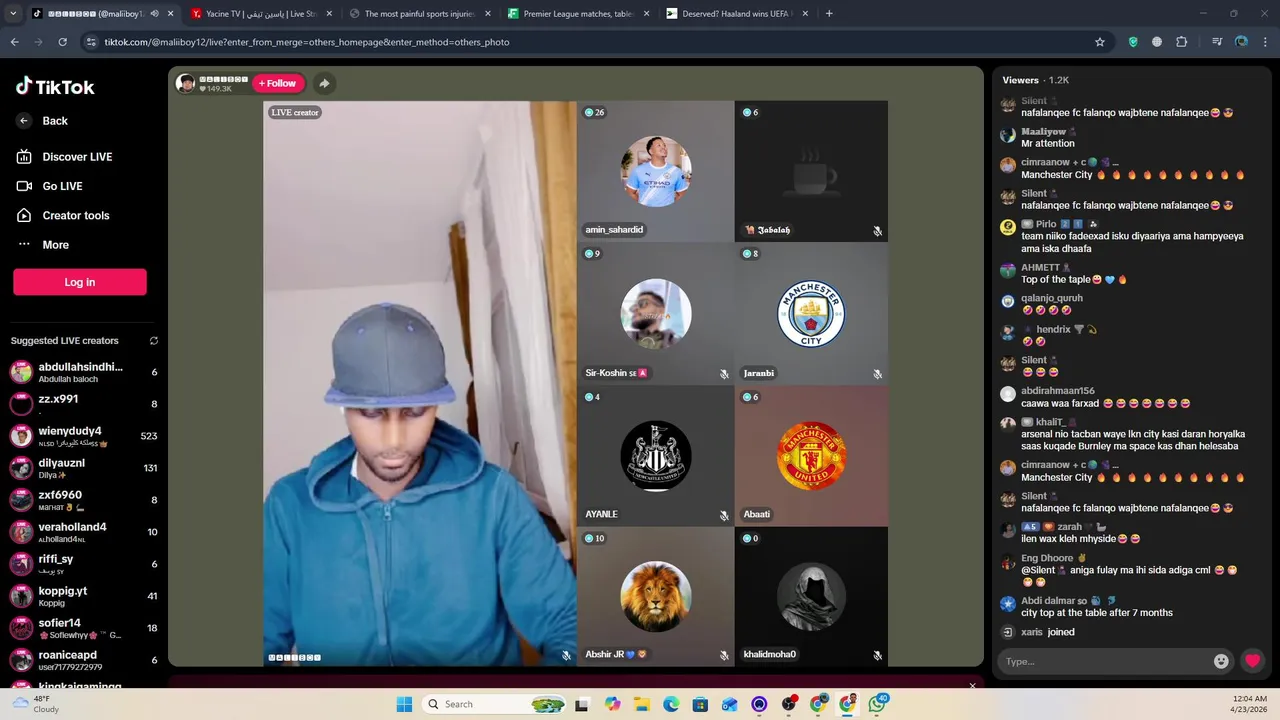Switch to the Yacine TV tab

tap(262, 14)
